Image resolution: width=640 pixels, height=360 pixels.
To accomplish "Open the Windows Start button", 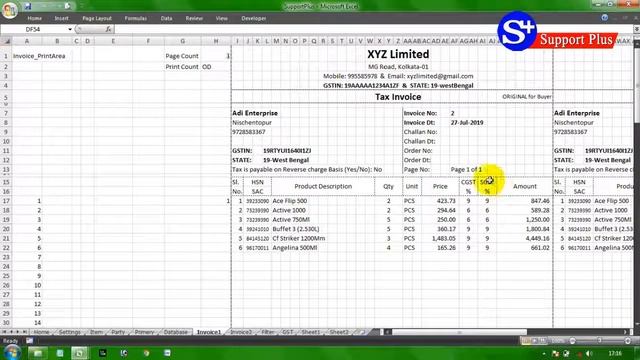I will point(12,352).
